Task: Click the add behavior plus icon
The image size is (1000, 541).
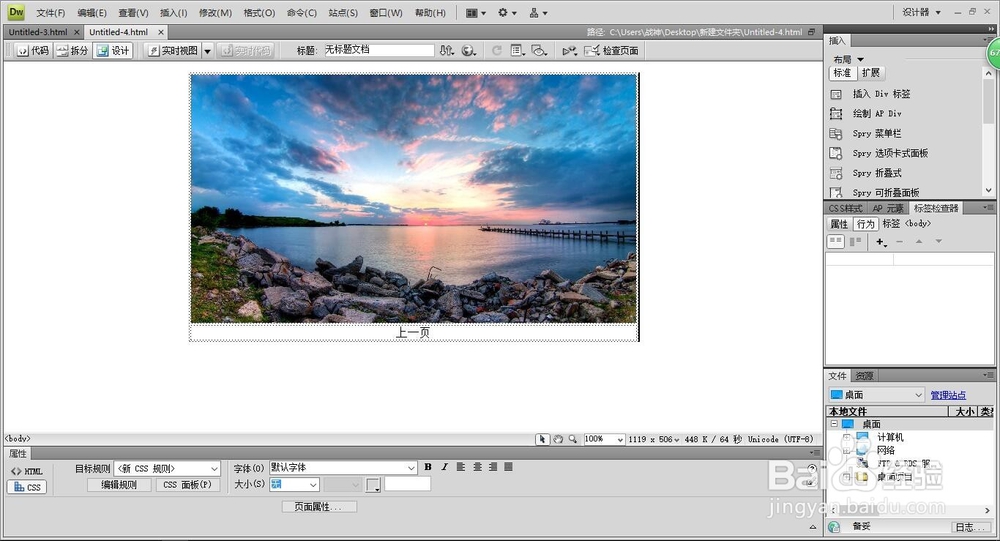Action: (881, 242)
